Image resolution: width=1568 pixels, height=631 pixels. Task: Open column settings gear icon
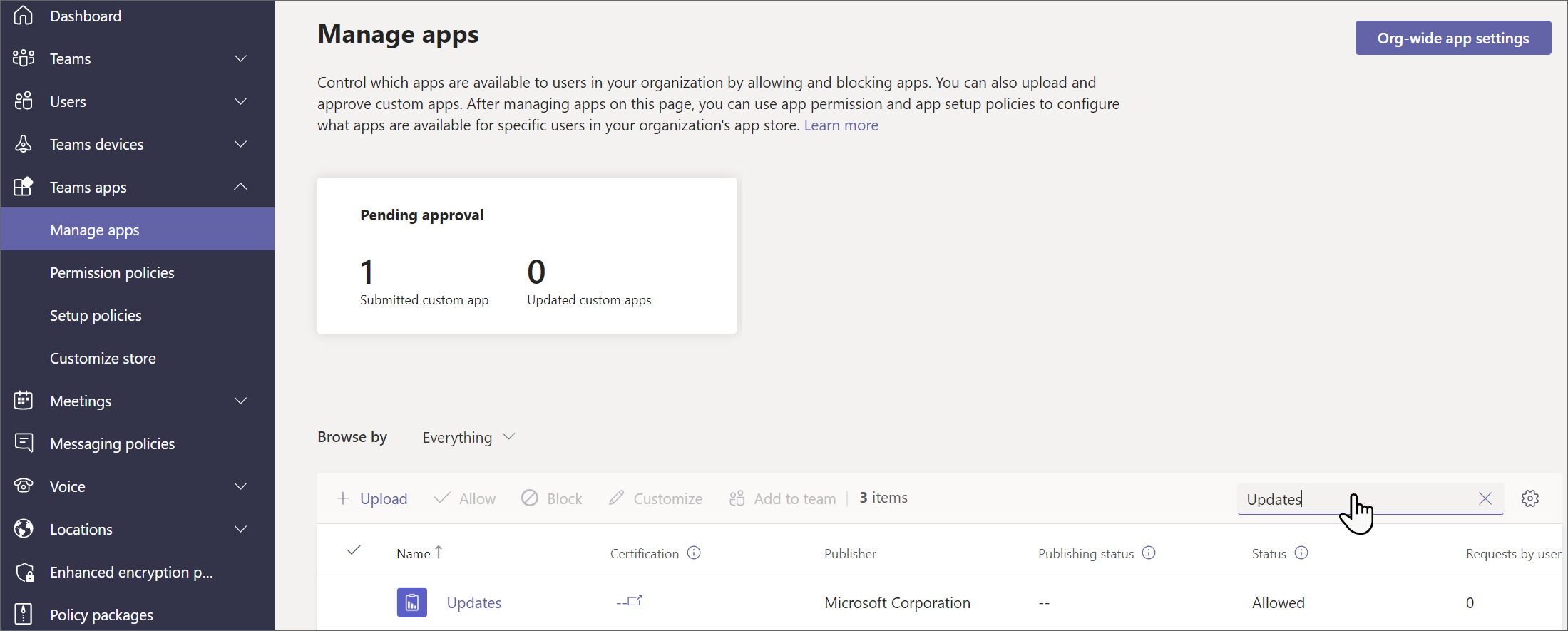(x=1529, y=498)
